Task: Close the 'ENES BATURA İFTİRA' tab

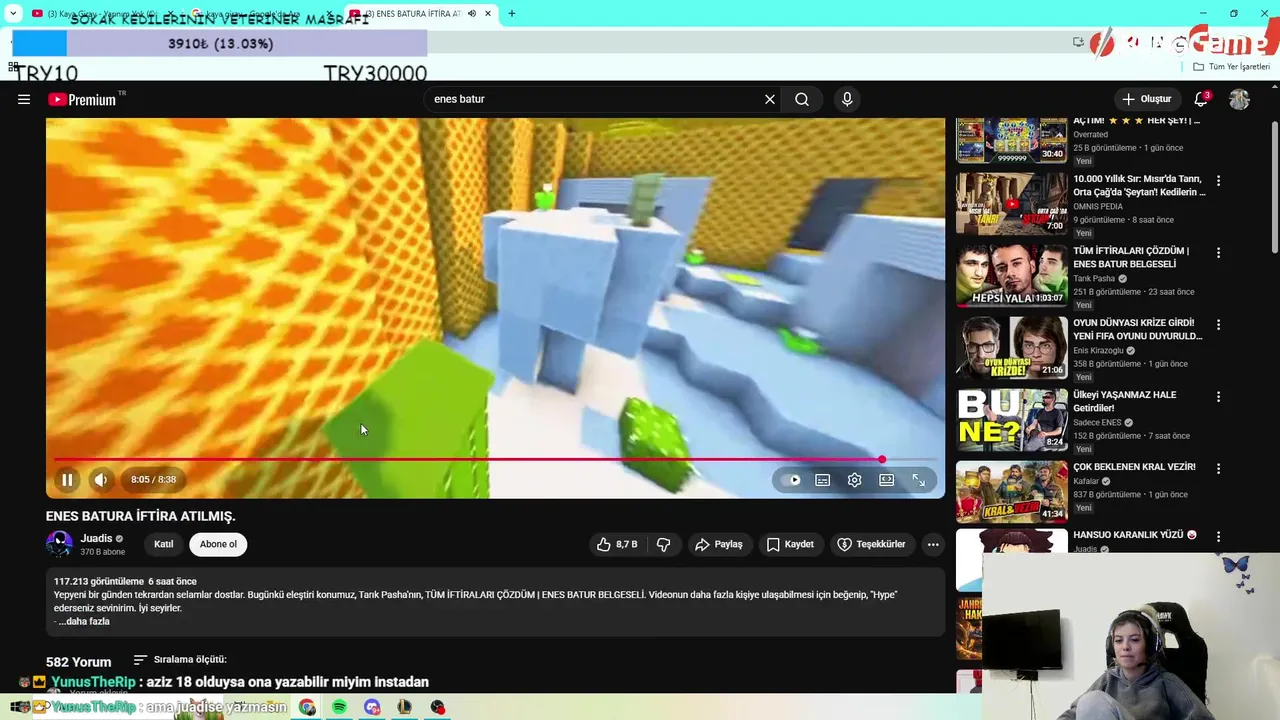Action: [488, 13]
